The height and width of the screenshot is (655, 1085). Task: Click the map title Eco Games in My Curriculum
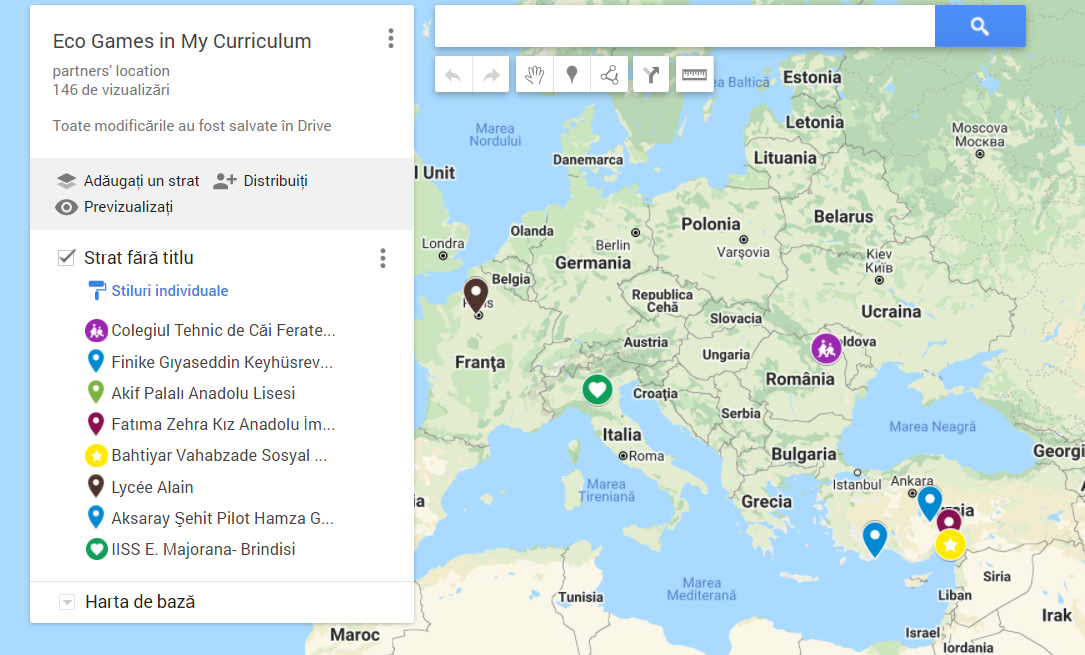tap(182, 41)
